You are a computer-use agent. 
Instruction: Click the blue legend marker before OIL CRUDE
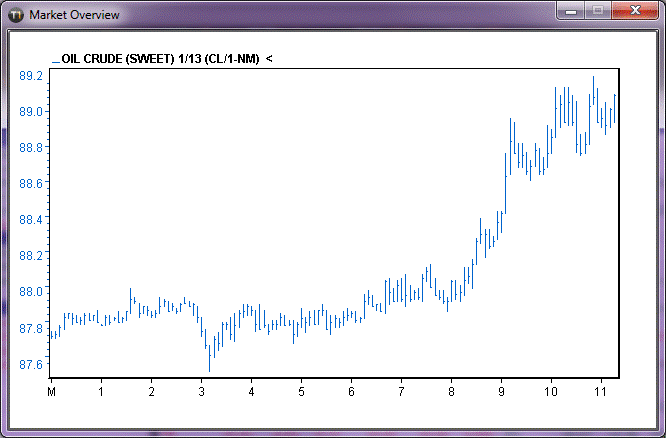pyautogui.click(x=55, y=60)
